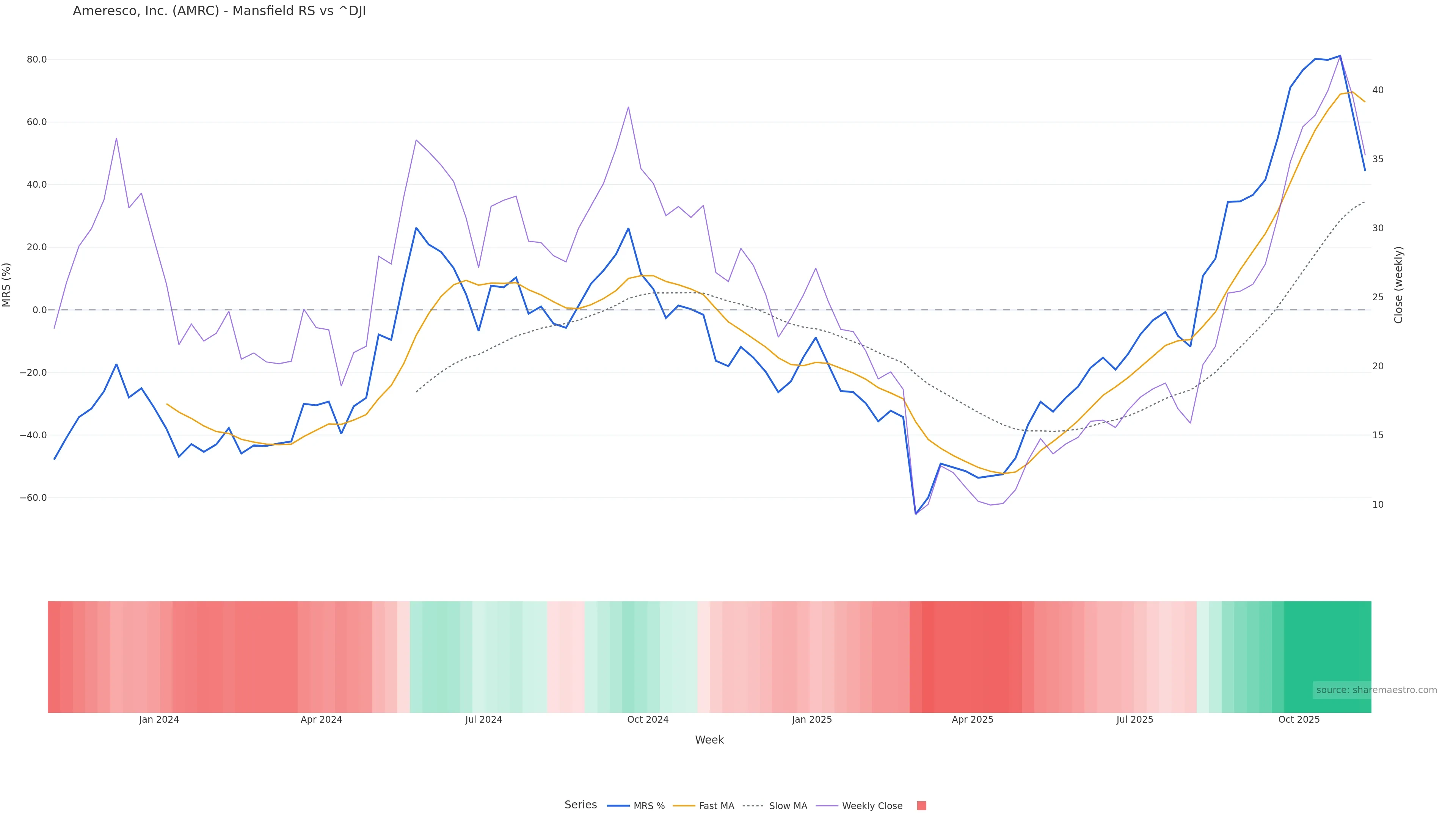Click the orange Fast MA legend line sample
The width and height of the screenshot is (1456, 819).
coord(683,805)
